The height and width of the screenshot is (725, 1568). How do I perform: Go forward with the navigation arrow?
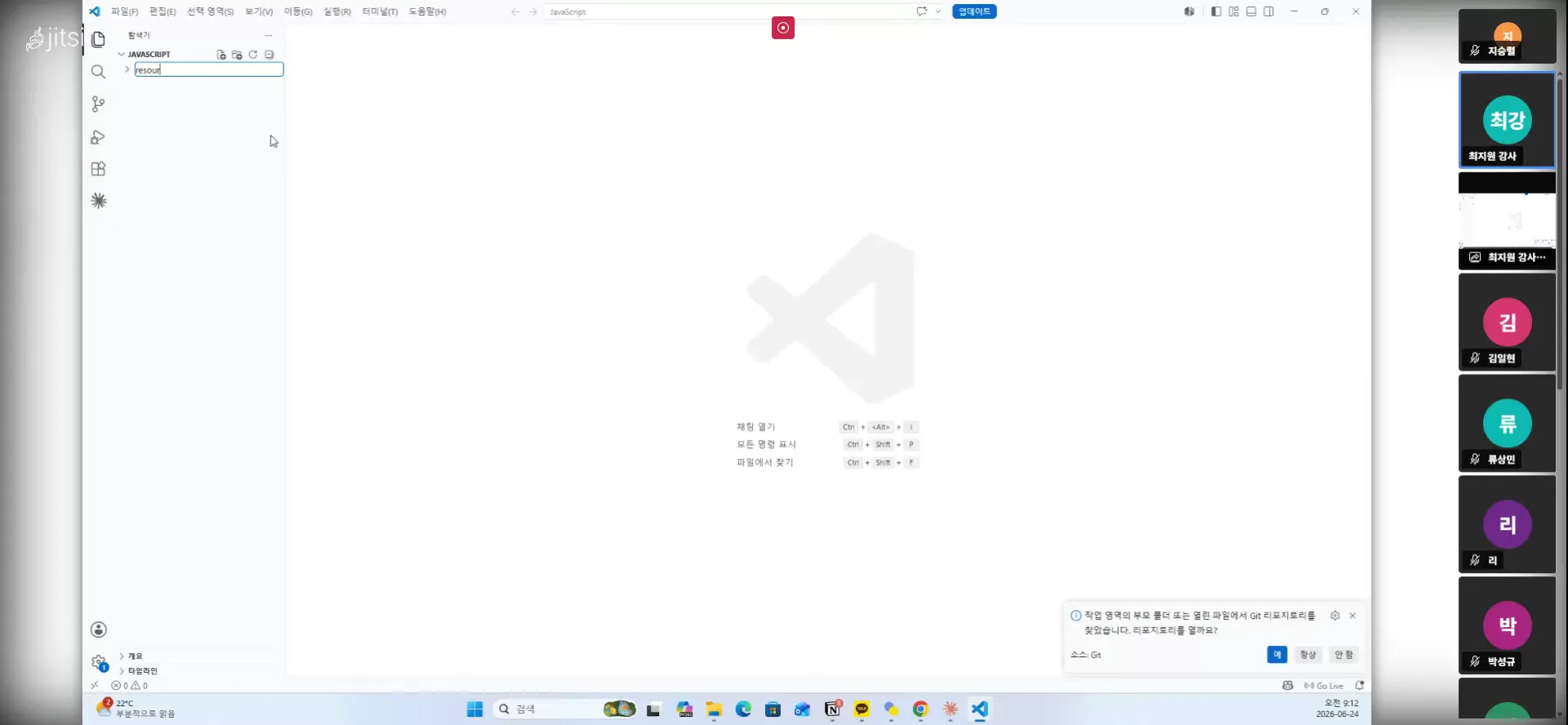pyautogui.click(x=533, y=11)
